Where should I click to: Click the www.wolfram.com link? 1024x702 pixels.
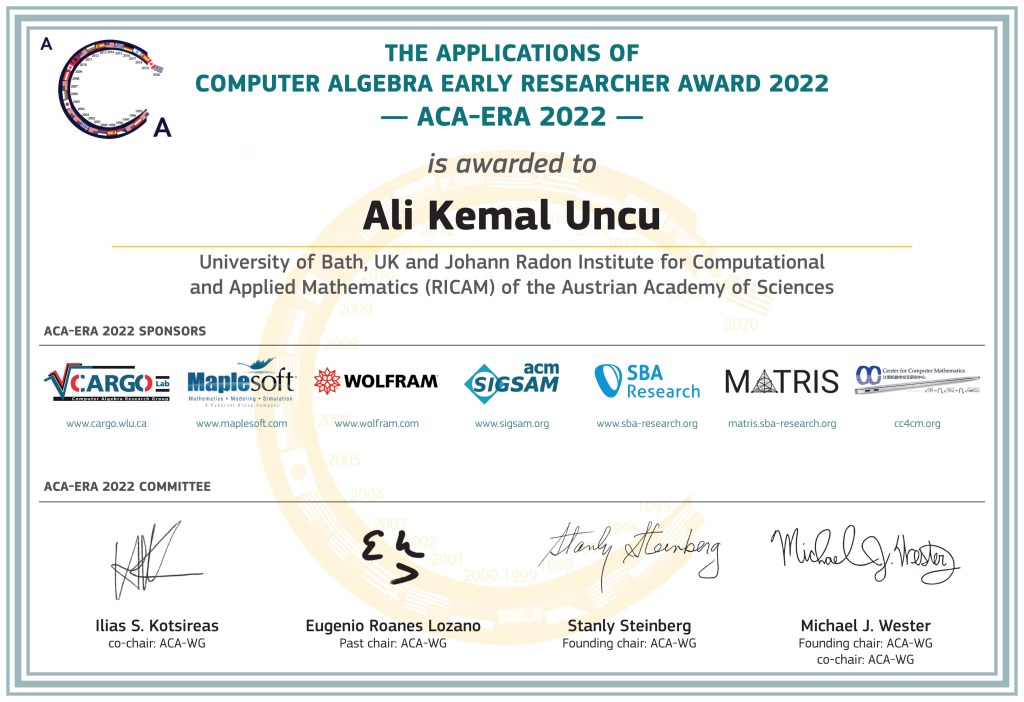[377, 423]
